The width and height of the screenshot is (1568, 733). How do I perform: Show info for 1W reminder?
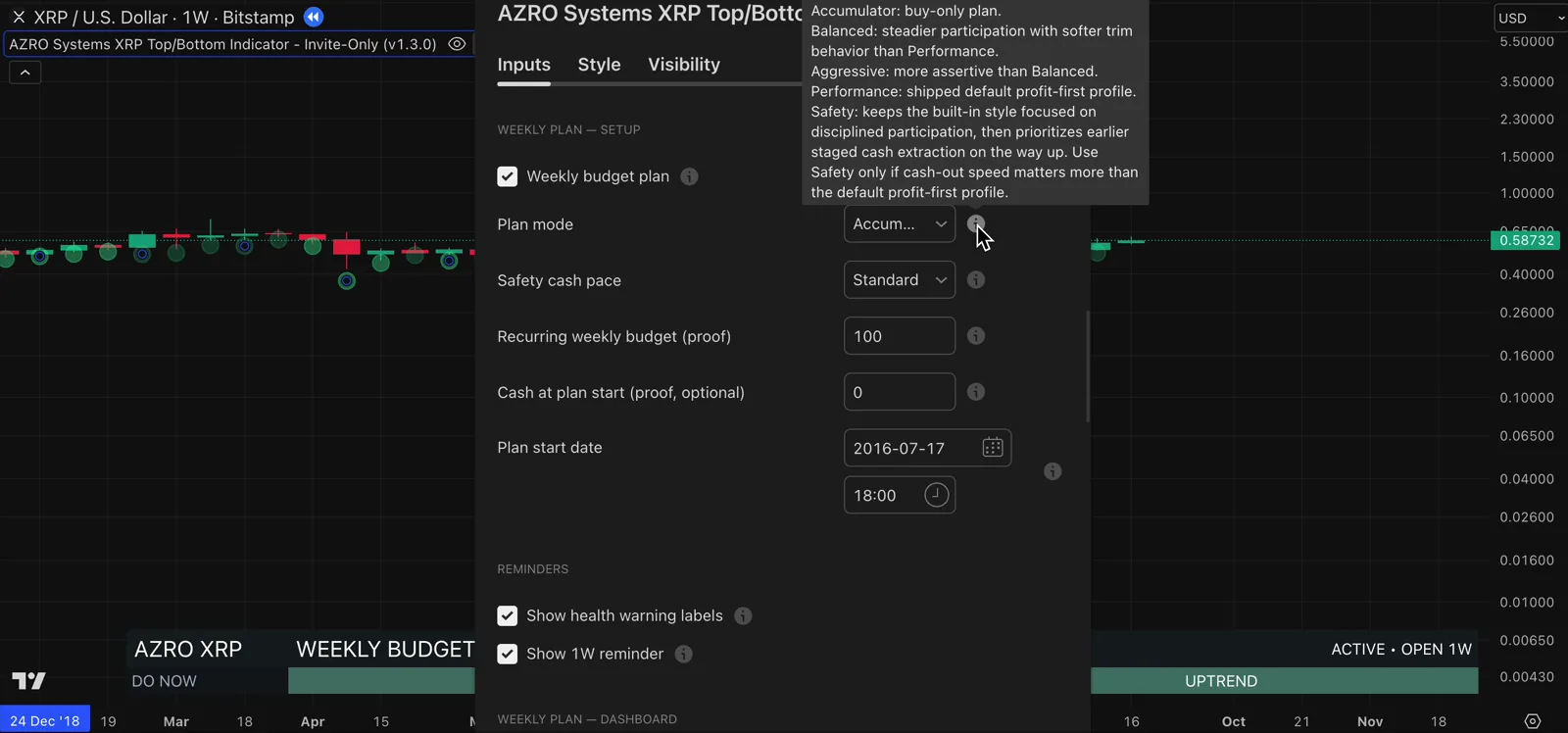(684, 654)
